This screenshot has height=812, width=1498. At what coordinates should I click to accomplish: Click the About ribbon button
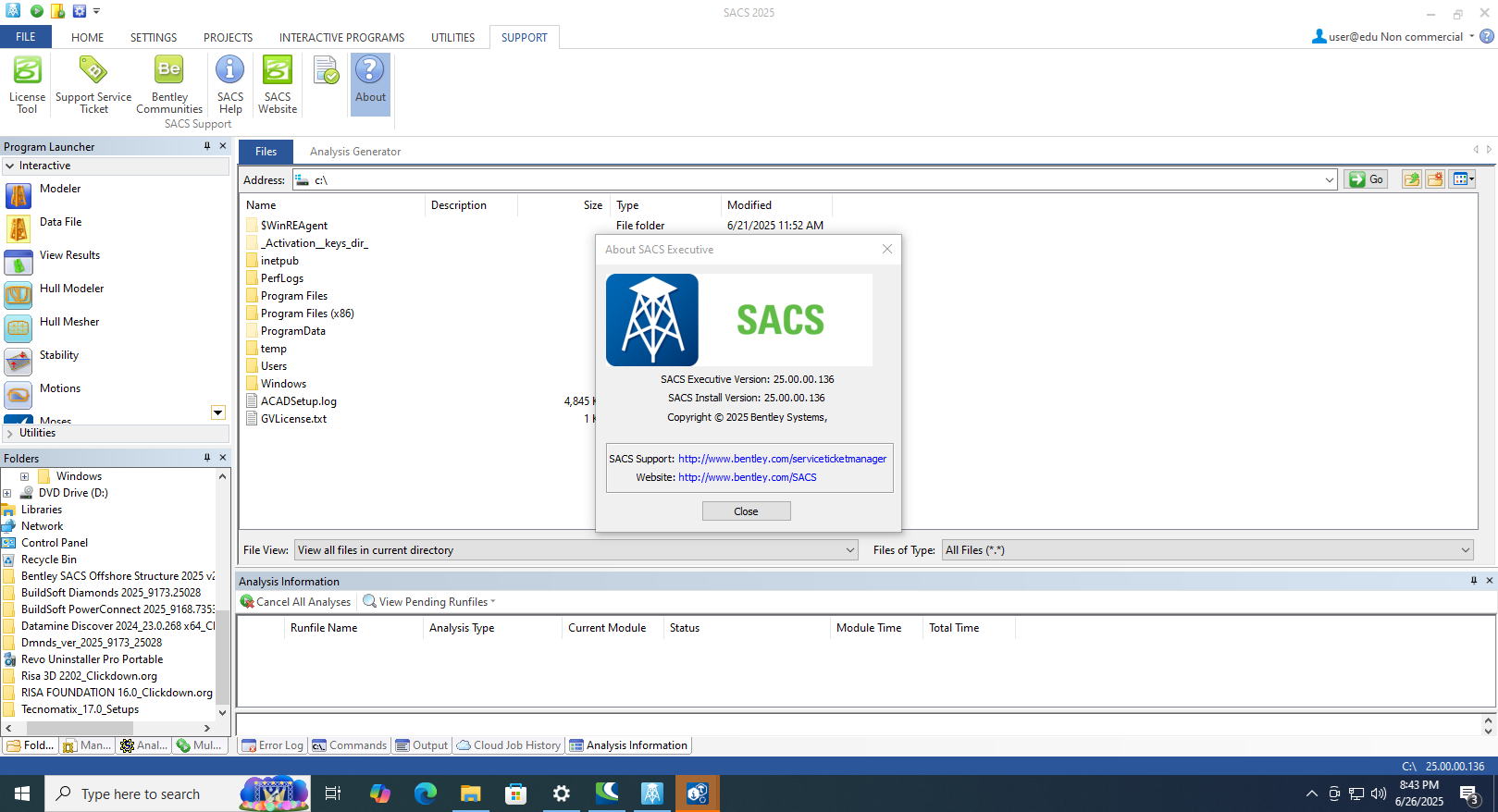[x=370, y=84]
